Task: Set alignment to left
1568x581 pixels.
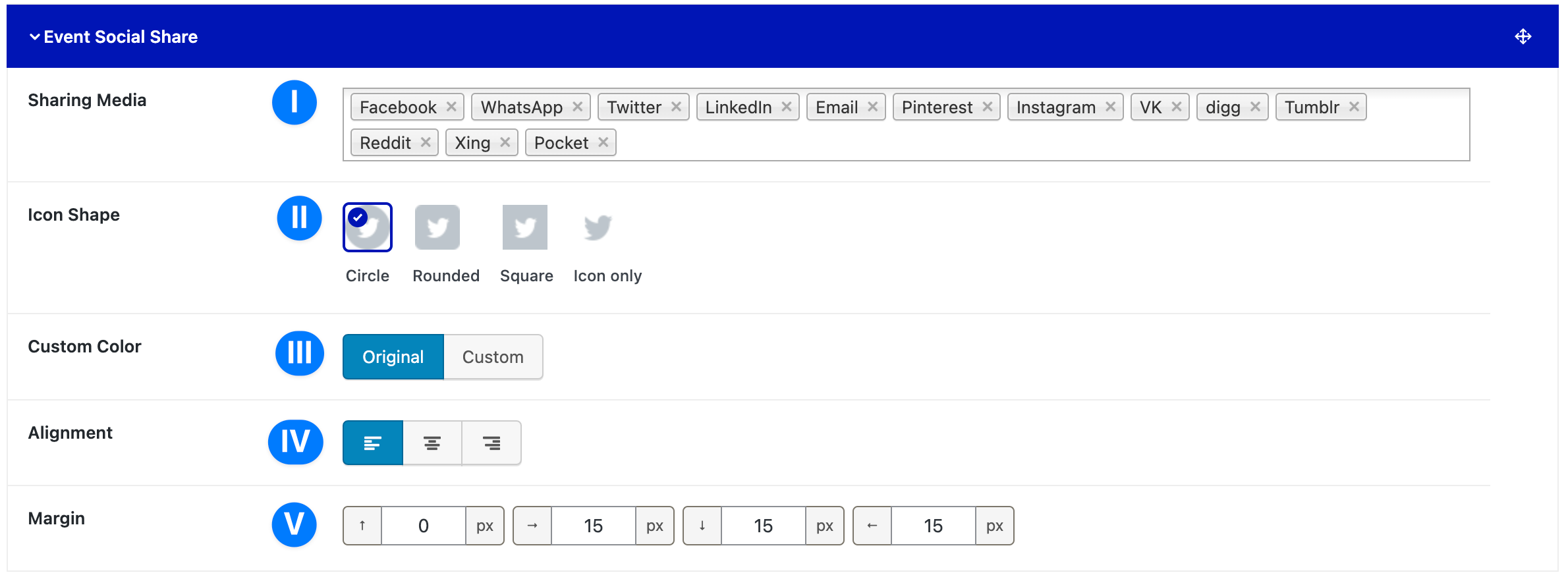Action: [x=373, y=443]
